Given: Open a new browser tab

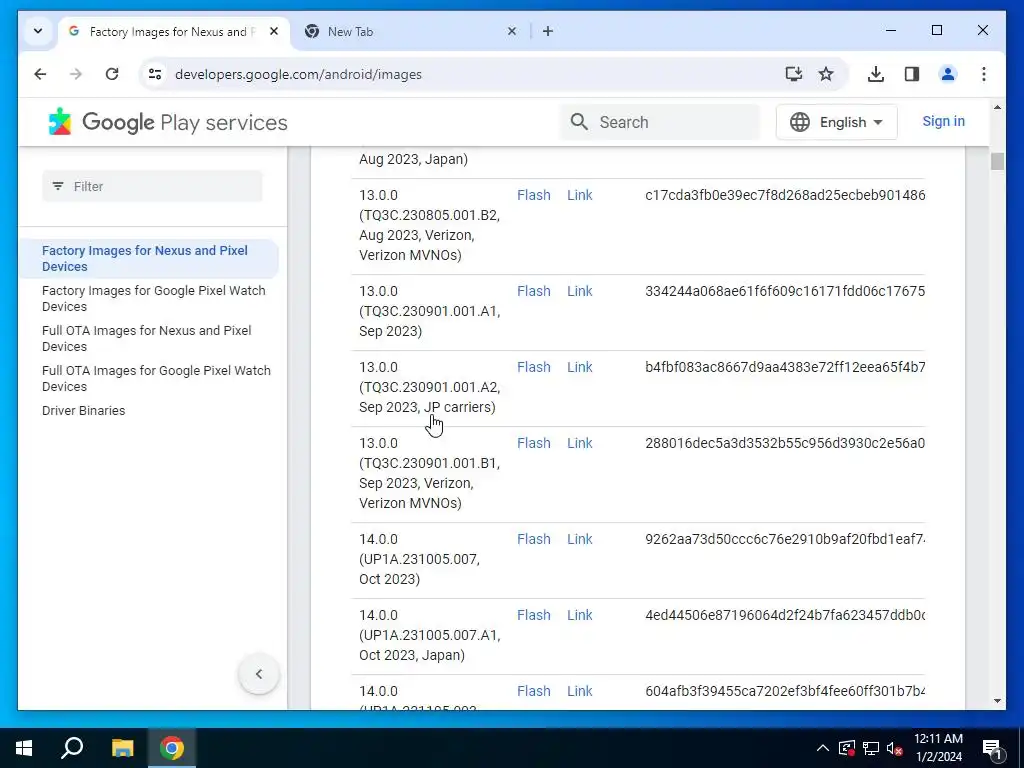Looking at the screenshot, I should [x=548, y=31].
